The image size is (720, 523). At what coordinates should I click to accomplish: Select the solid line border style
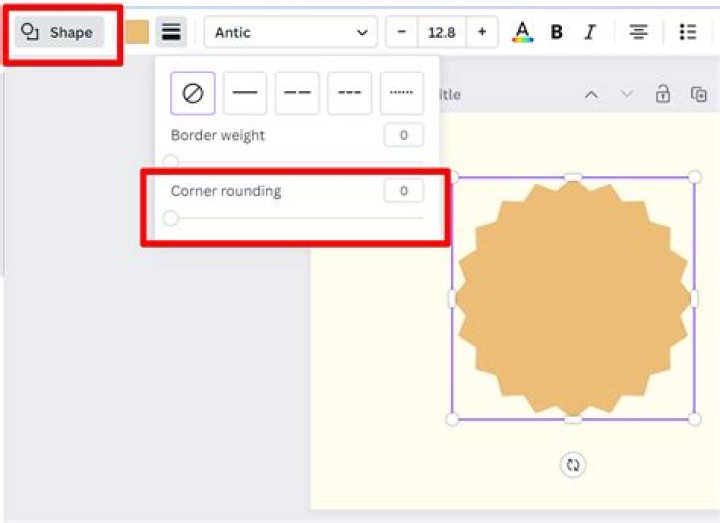(245, 93)
